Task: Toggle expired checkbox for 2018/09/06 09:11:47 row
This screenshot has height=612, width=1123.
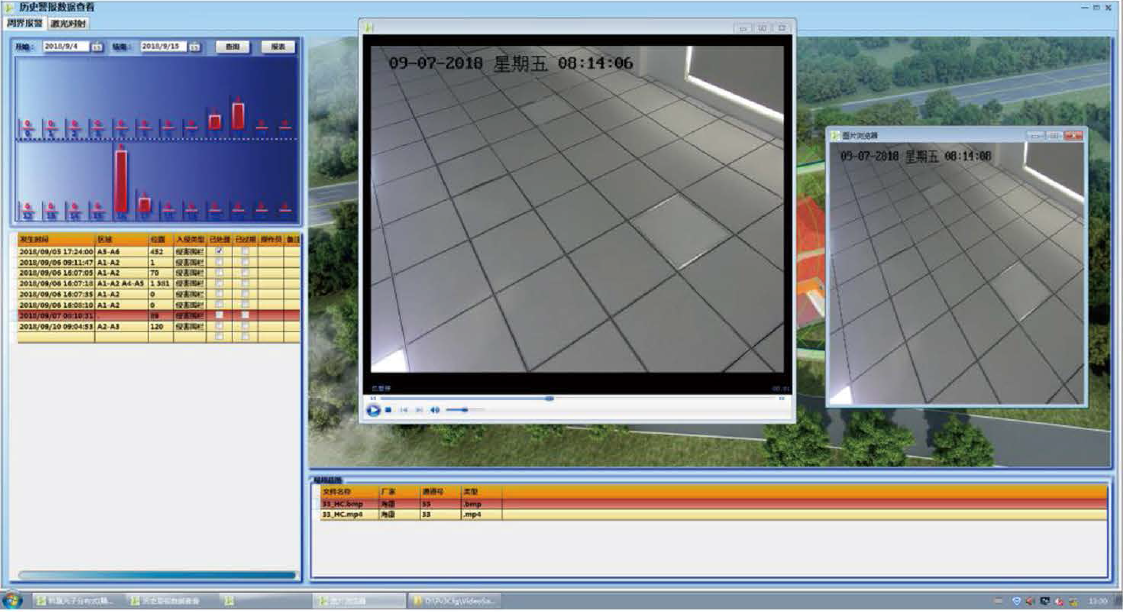Action: click(245, 262)
